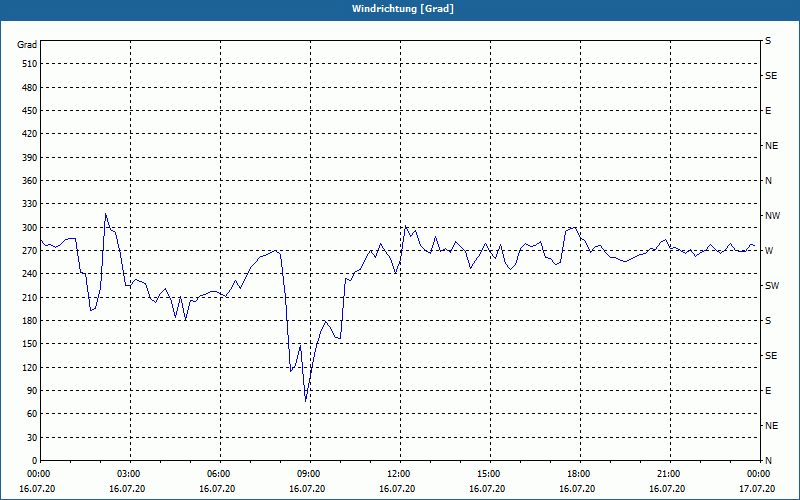Select the SW compass label on right axis

coord(772,286)
